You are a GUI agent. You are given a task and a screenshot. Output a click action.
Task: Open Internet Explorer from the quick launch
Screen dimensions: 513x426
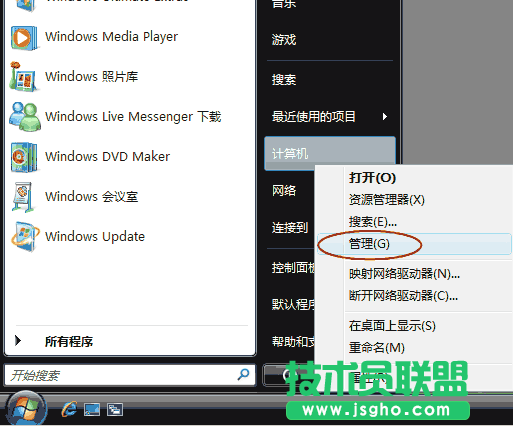(x=69, y=409)
